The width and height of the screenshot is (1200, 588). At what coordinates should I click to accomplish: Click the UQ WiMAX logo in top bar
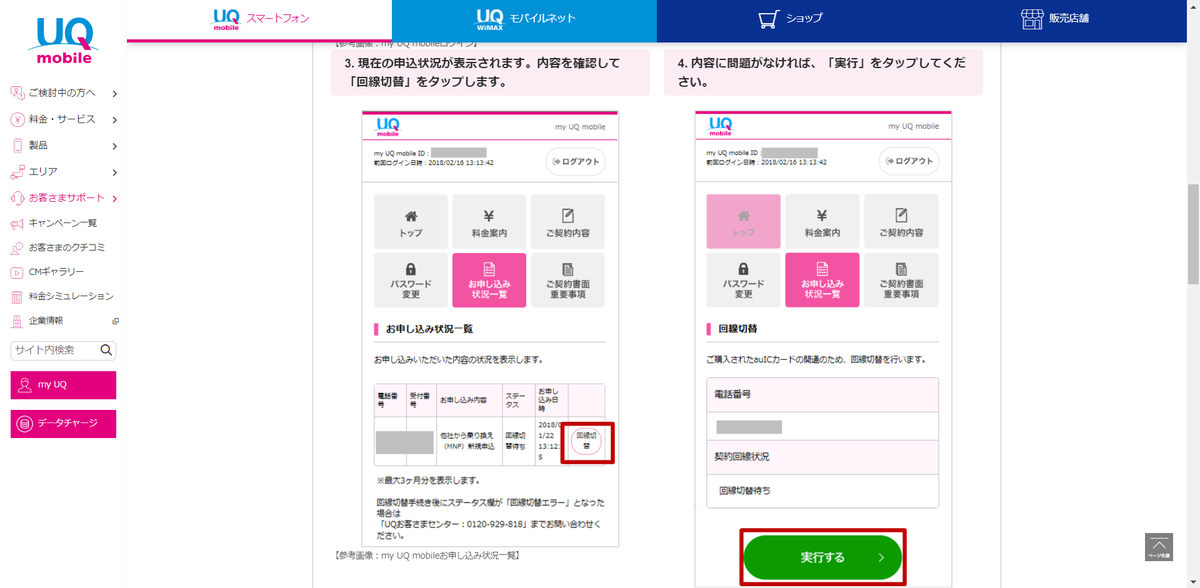coord(490,18)
